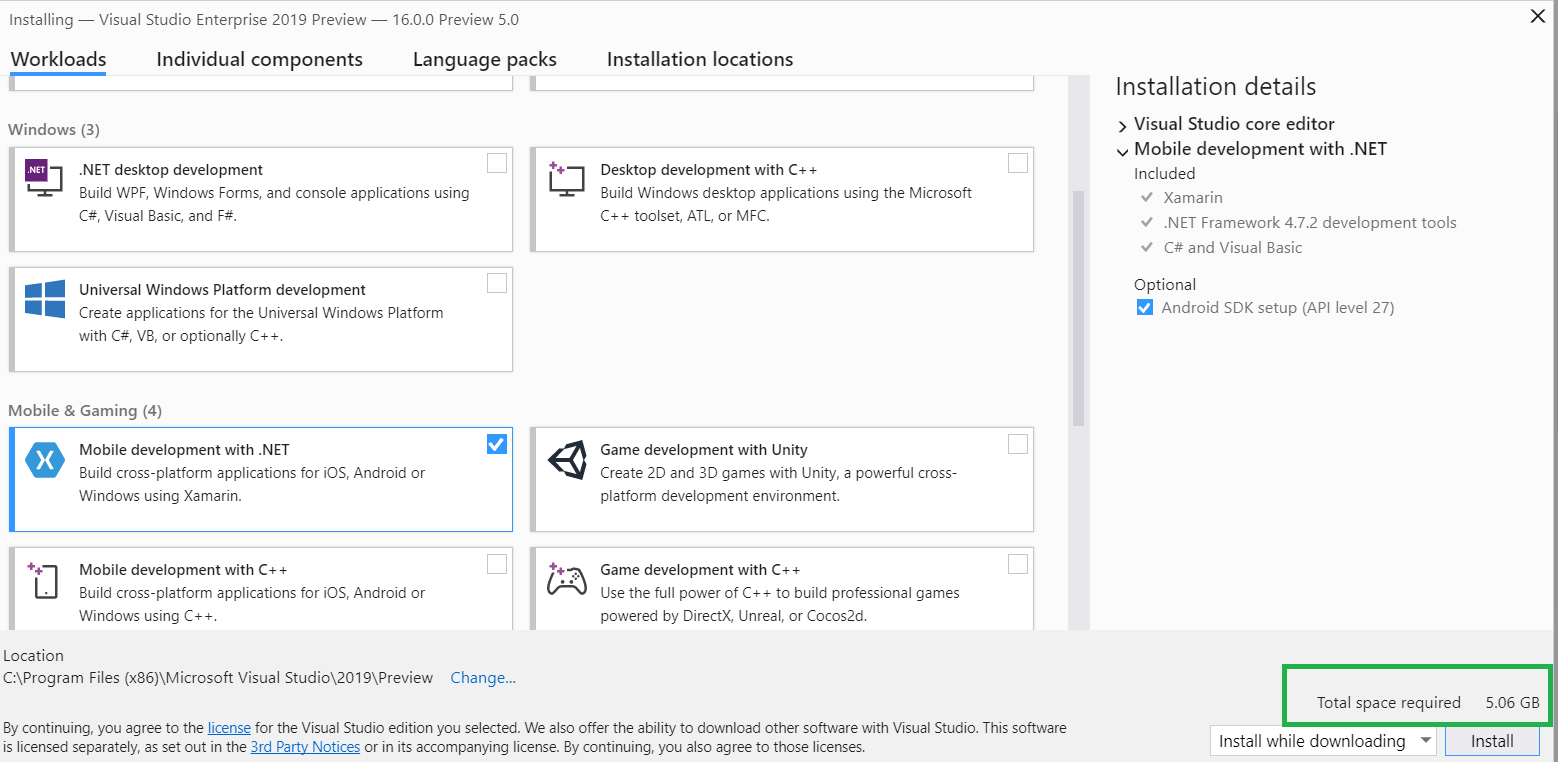Click the Mobile development with C++ icon
Viewport: 1558px width, 762px height.
click(44, 580)
